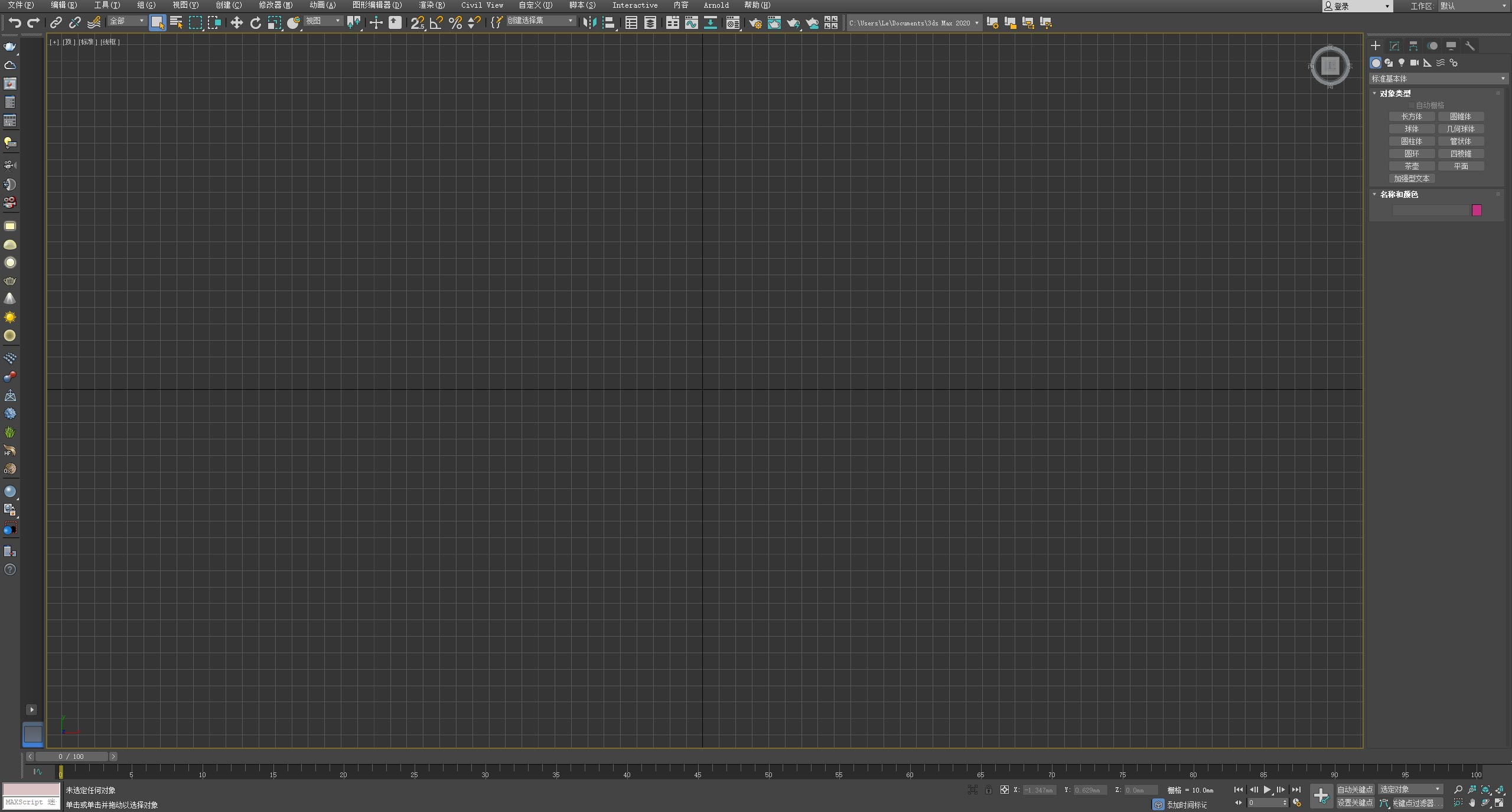This screenshot has width=1512, height=812.
Task: Open the 渲染(R) menu
Action: (432, 5)
